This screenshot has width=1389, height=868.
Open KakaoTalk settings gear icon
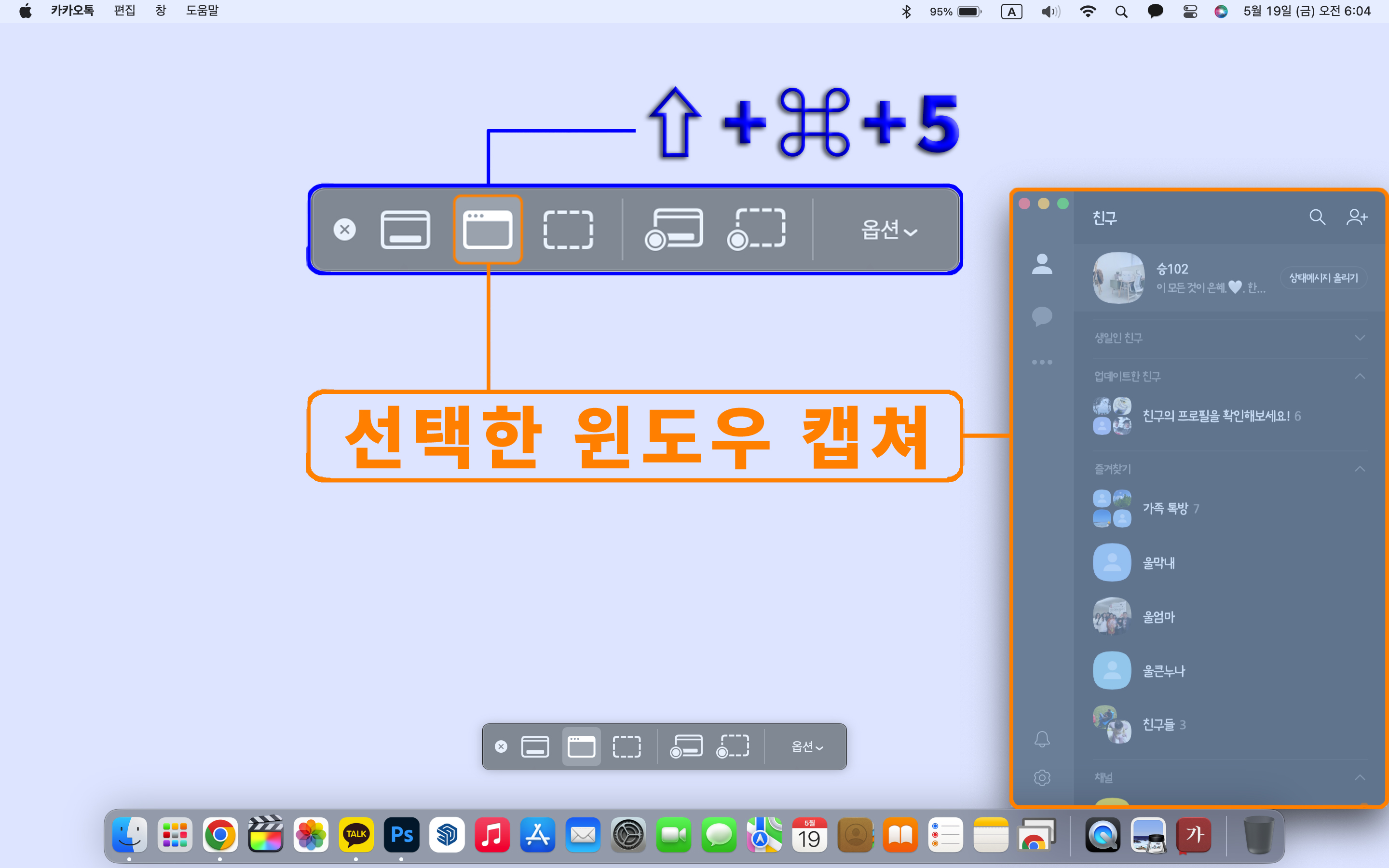pos(1042,778)
